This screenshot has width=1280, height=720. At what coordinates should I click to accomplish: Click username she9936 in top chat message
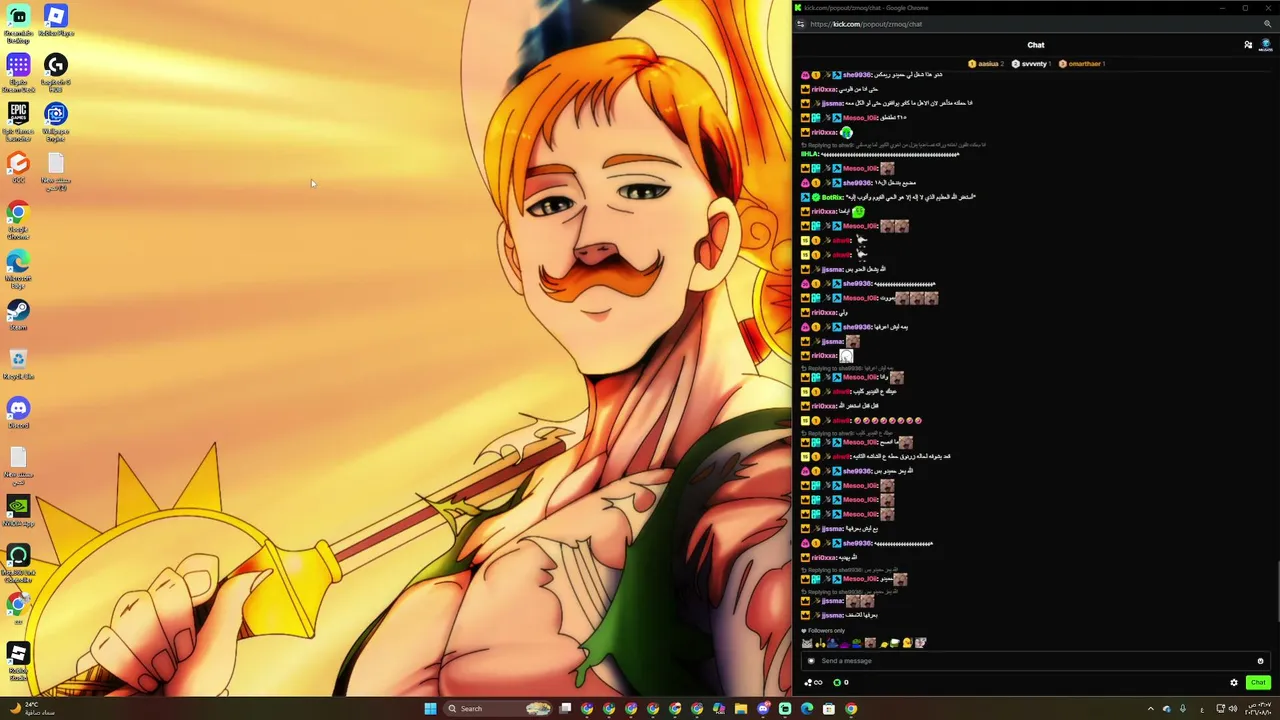pos(857,75)
